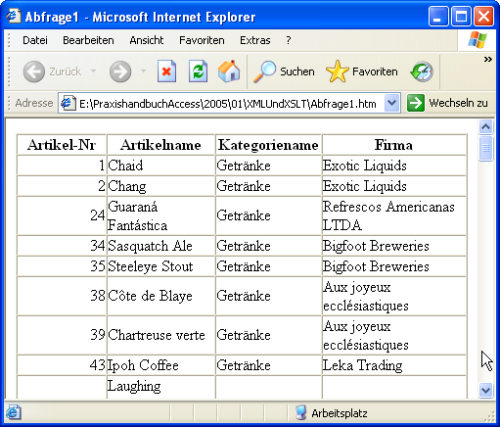Open the Bearbeiten menu
500x427 pixels.
88,40
